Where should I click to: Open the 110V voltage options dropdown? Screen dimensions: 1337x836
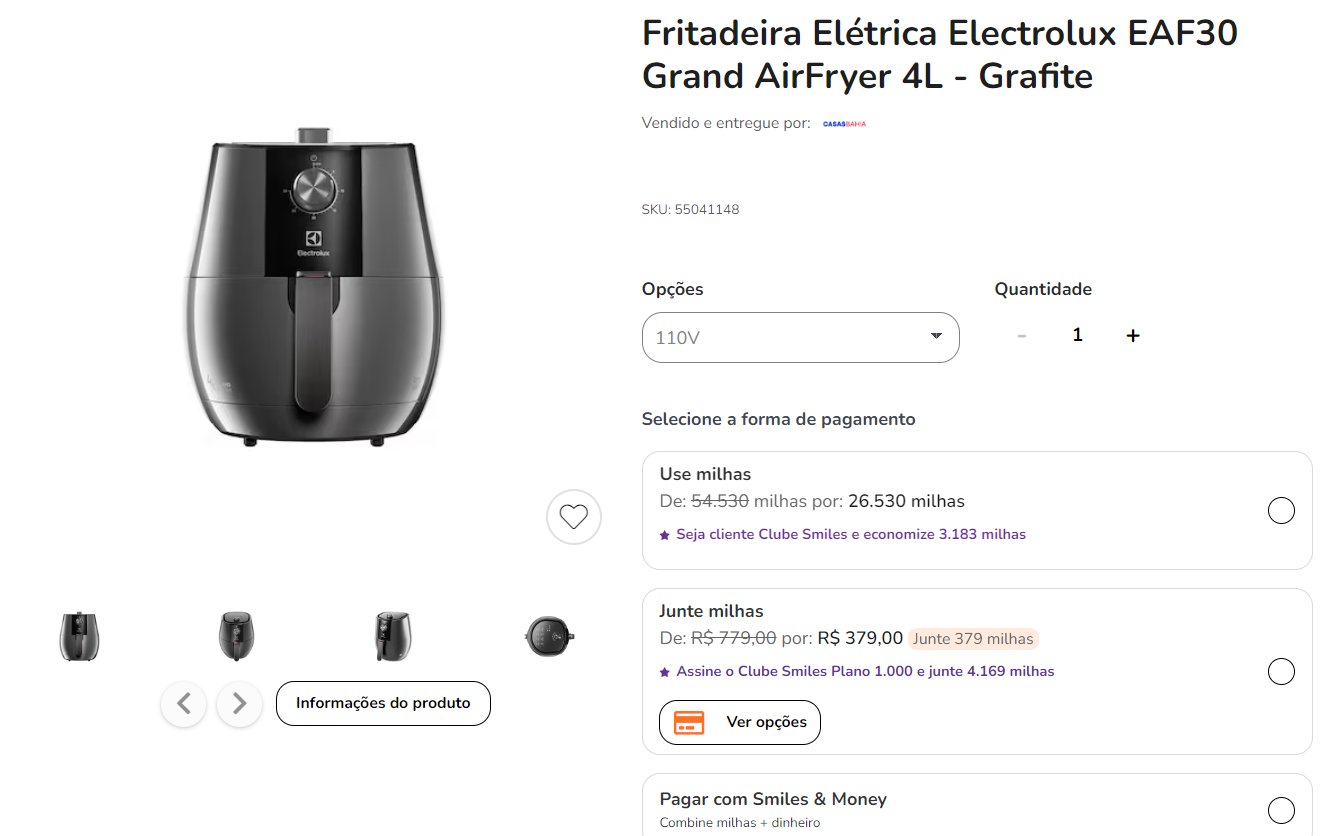pos(800,337)
